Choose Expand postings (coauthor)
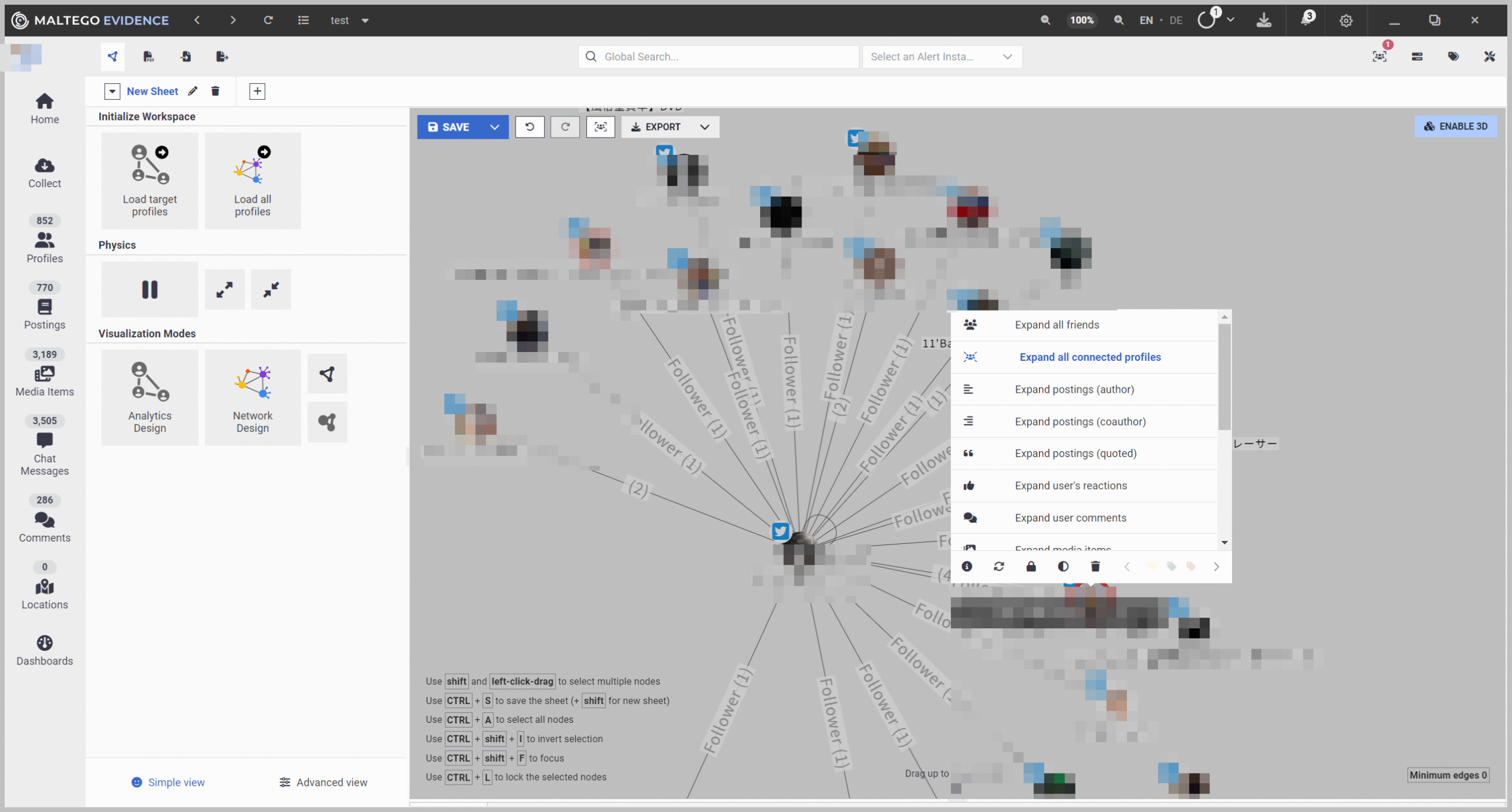This screenshot has height=812, width=1512. click(x=1084, y=421)
